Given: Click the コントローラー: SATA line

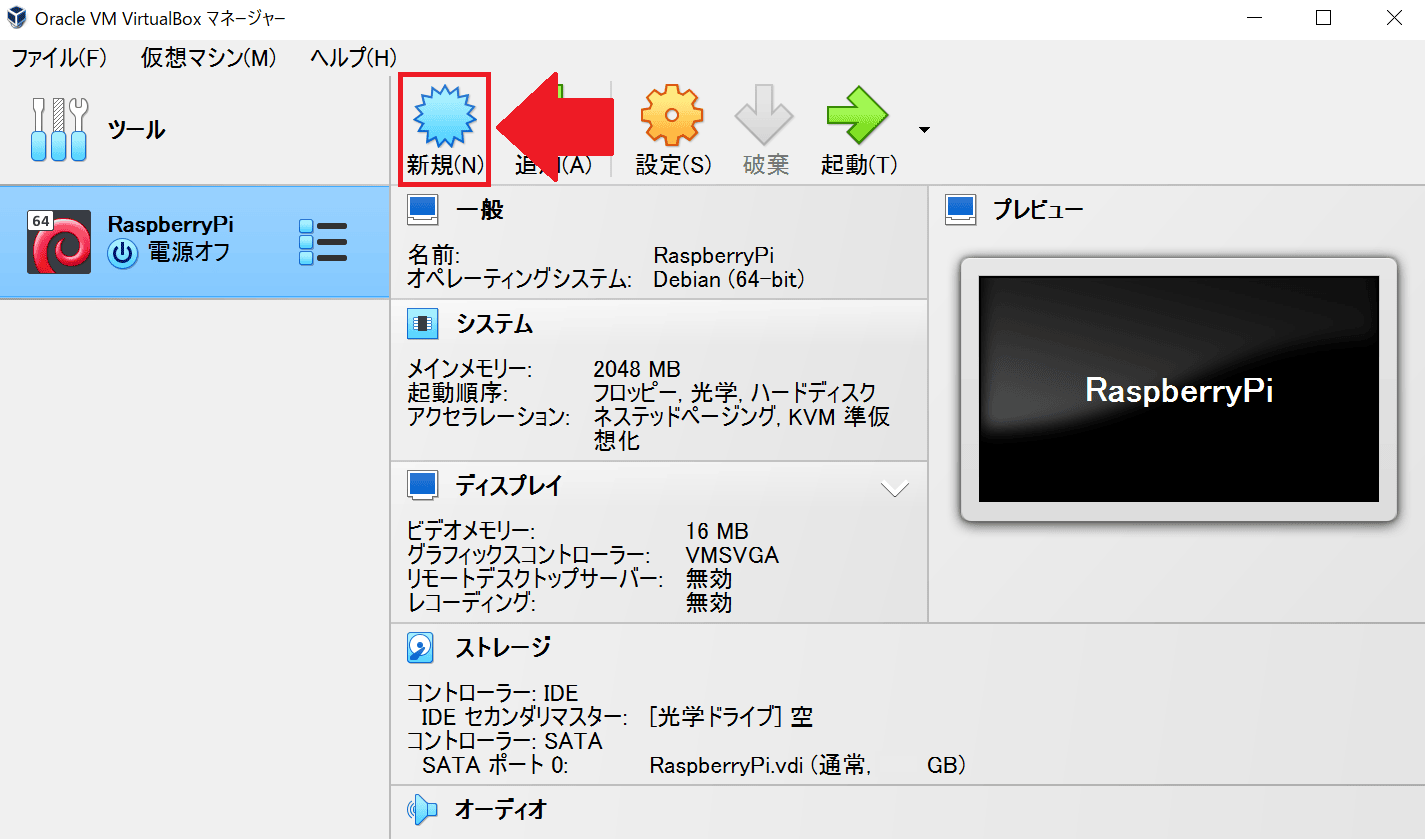Looking at the screenshot, I should [505, 741].
